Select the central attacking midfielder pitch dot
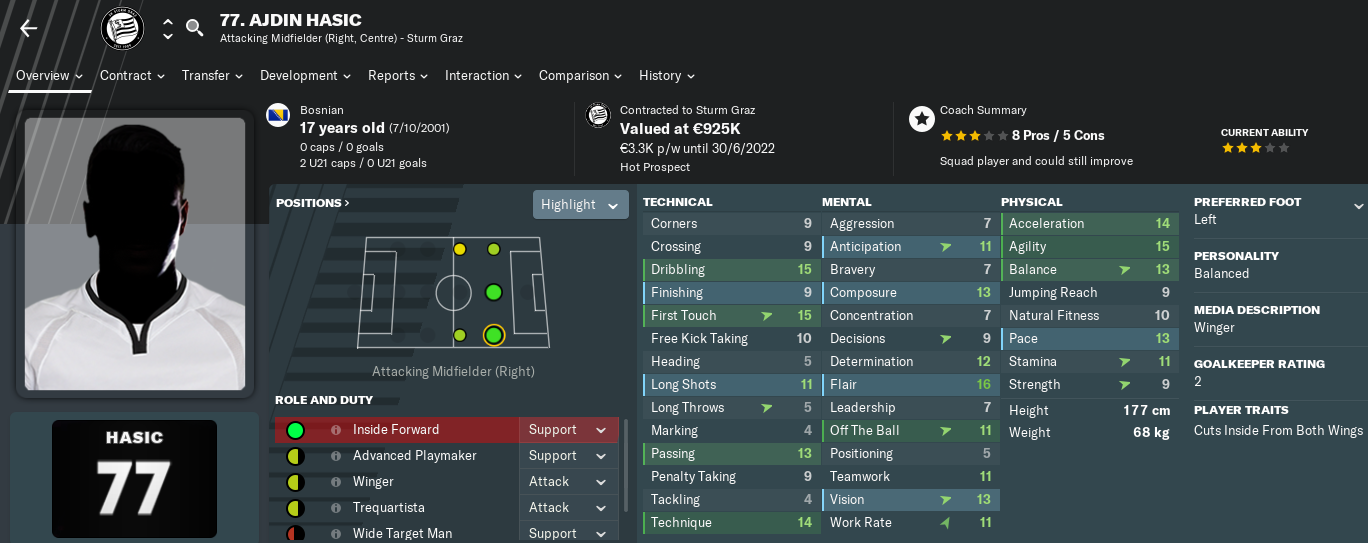Screen dimensions: 1368x543 [493, 292]
